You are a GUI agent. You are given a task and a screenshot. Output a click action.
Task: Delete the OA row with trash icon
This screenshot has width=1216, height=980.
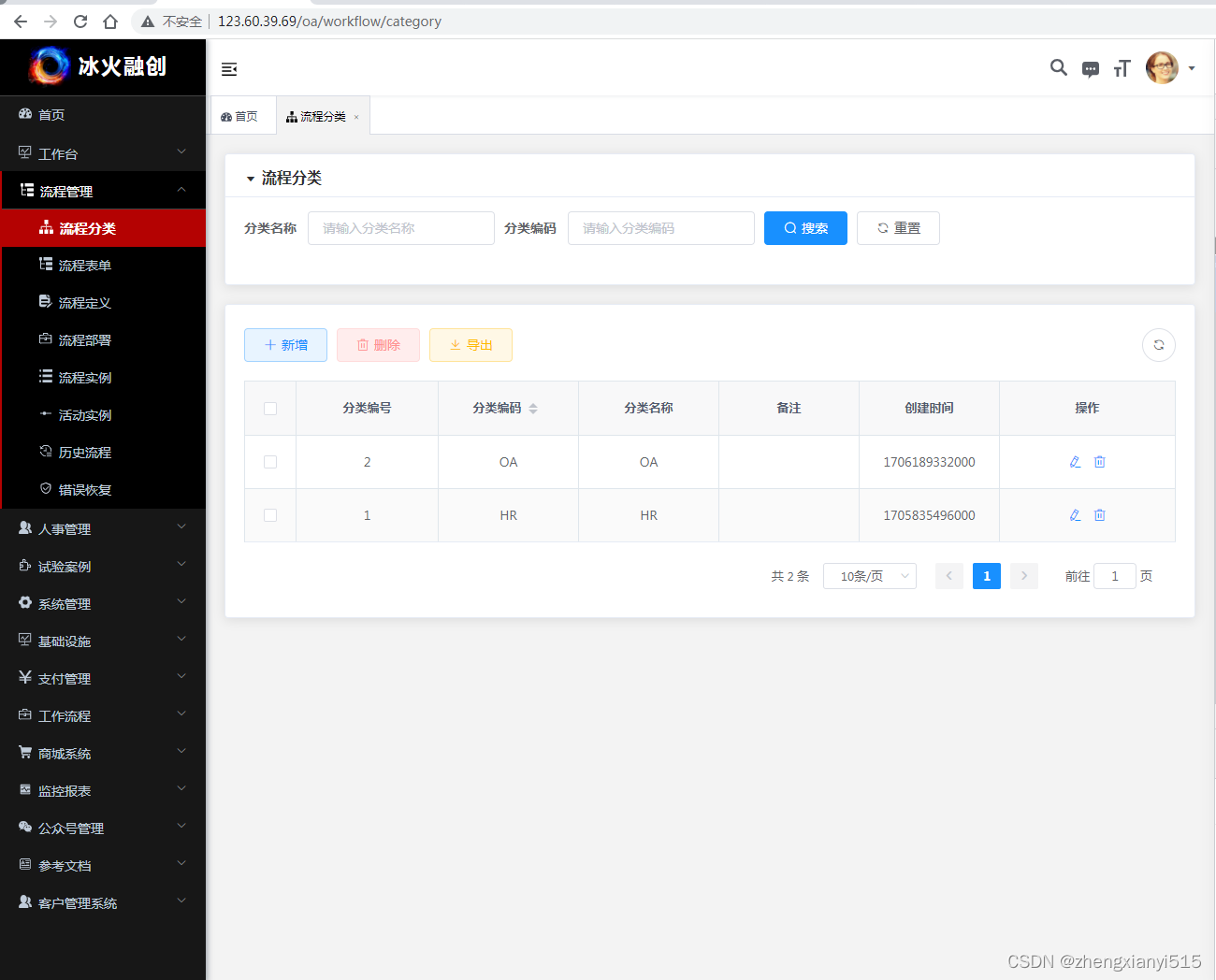[1100, 462]
